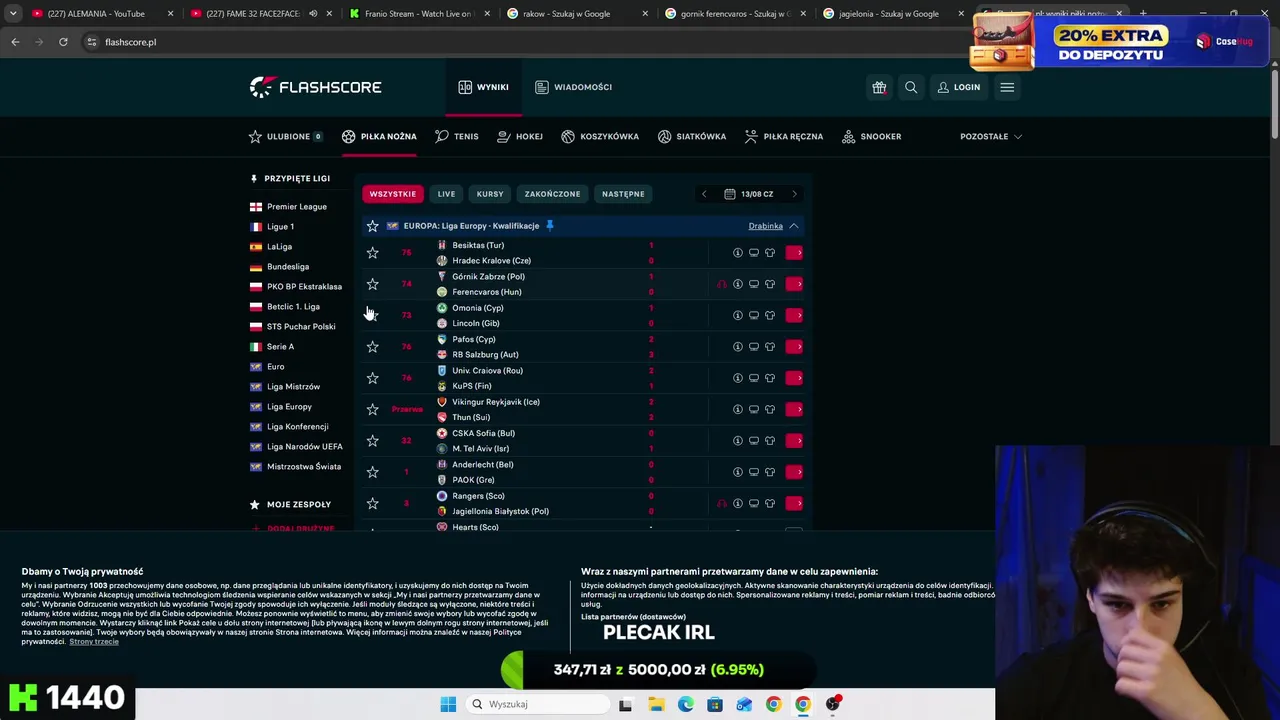Open Hokej sport menu

520,136
